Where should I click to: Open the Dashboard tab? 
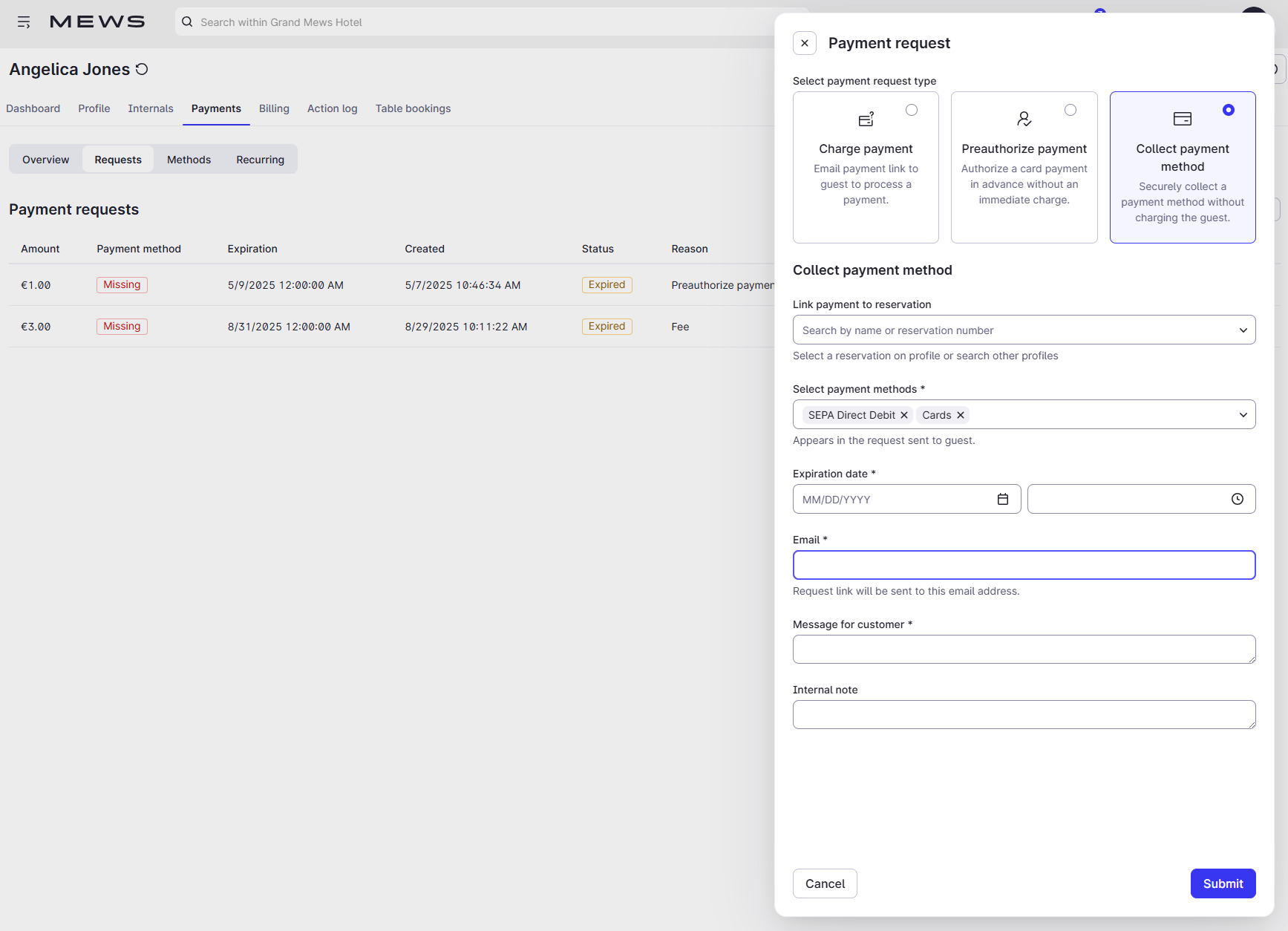33,108
